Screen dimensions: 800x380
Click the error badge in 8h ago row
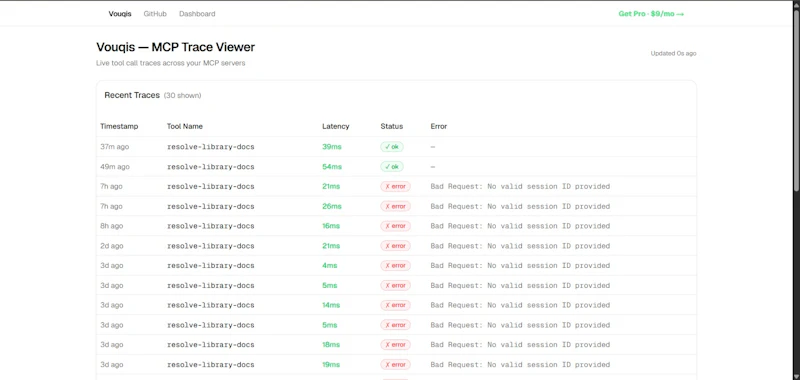click(x=395, y=226)
